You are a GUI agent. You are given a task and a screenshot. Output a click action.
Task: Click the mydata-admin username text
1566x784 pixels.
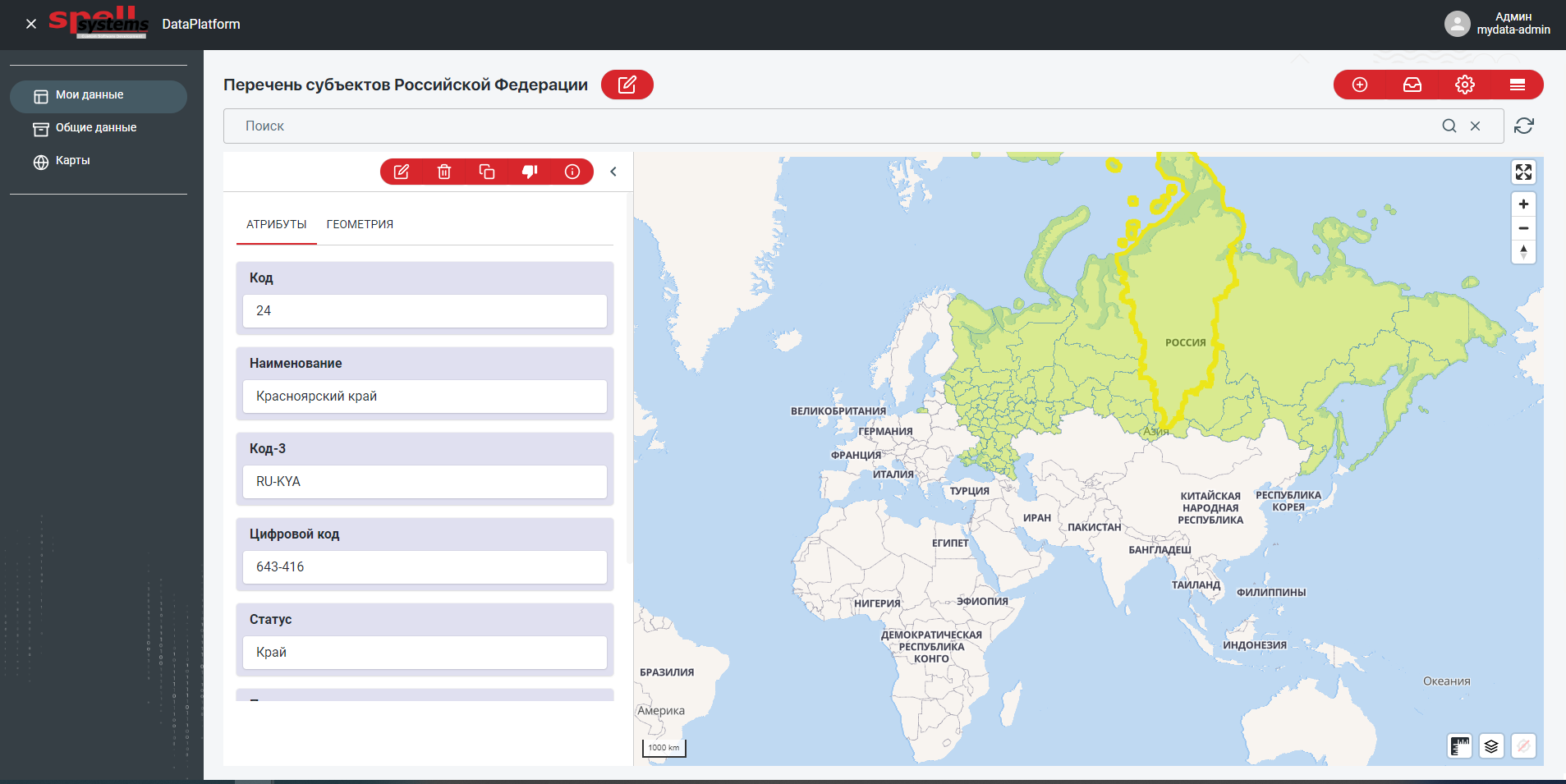[1513, 30]
